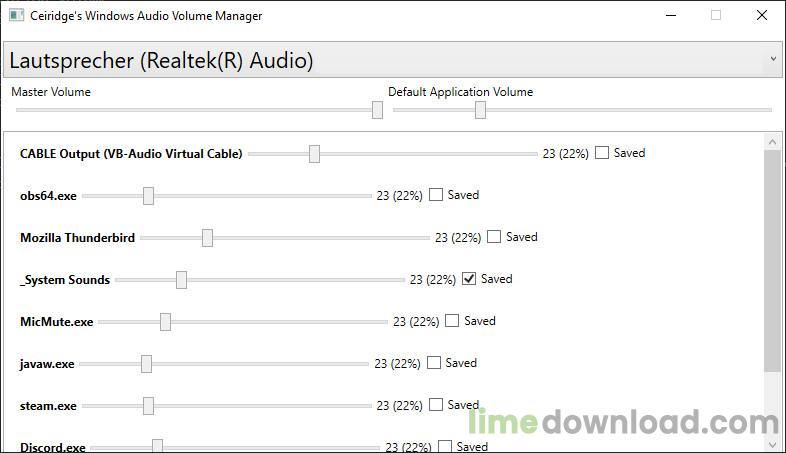The height and width of the screenshot is (453, 786).
Task: Click the Mozilla Thunderbird volume slider thumb
Action: click(x=207, y=237)
